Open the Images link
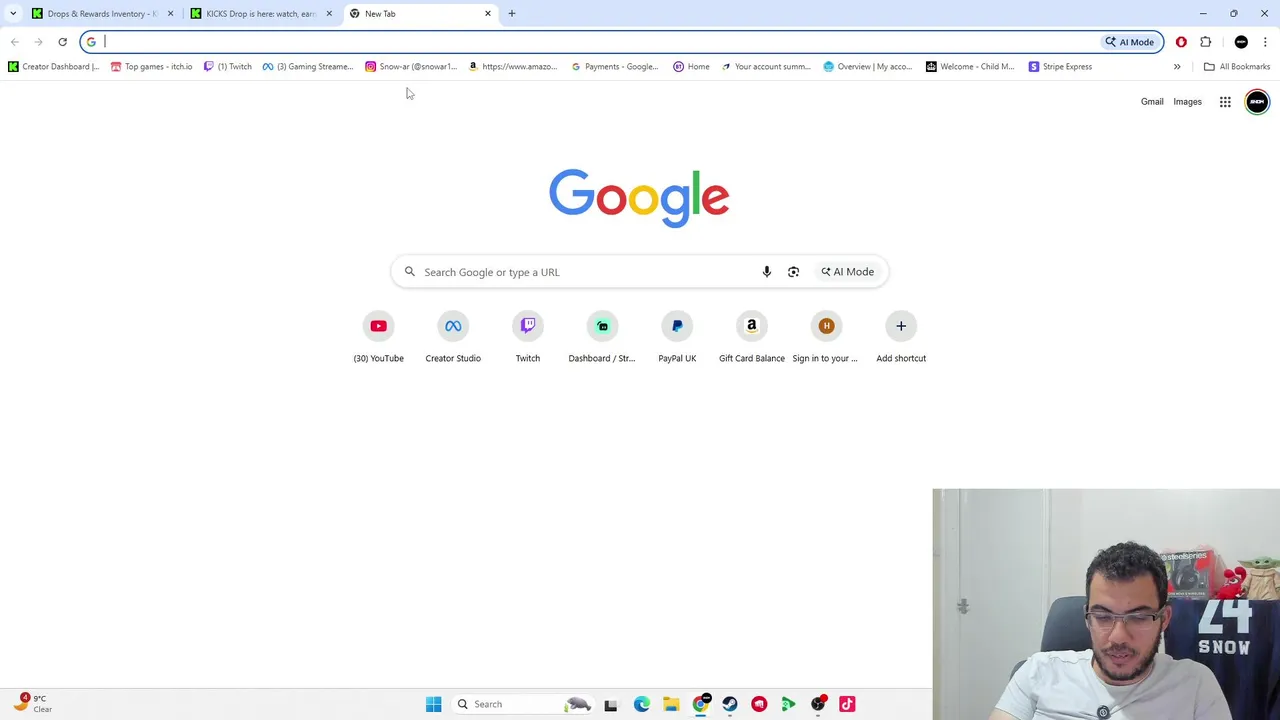The height and width of the screenshot is (720, 1280). pos(1187,102)
